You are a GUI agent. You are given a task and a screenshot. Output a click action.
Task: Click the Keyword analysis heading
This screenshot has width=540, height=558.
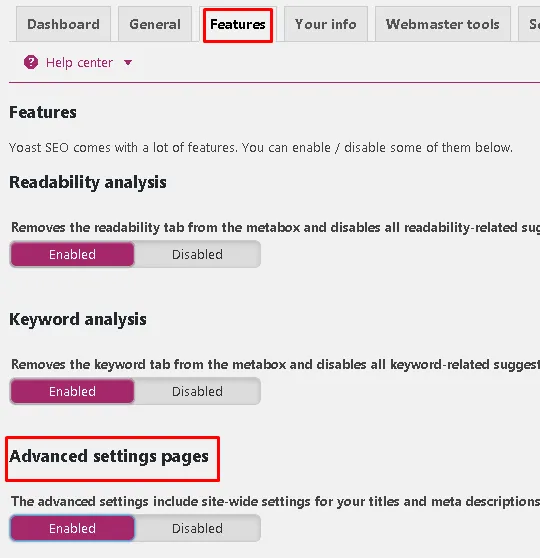(78, 319)
